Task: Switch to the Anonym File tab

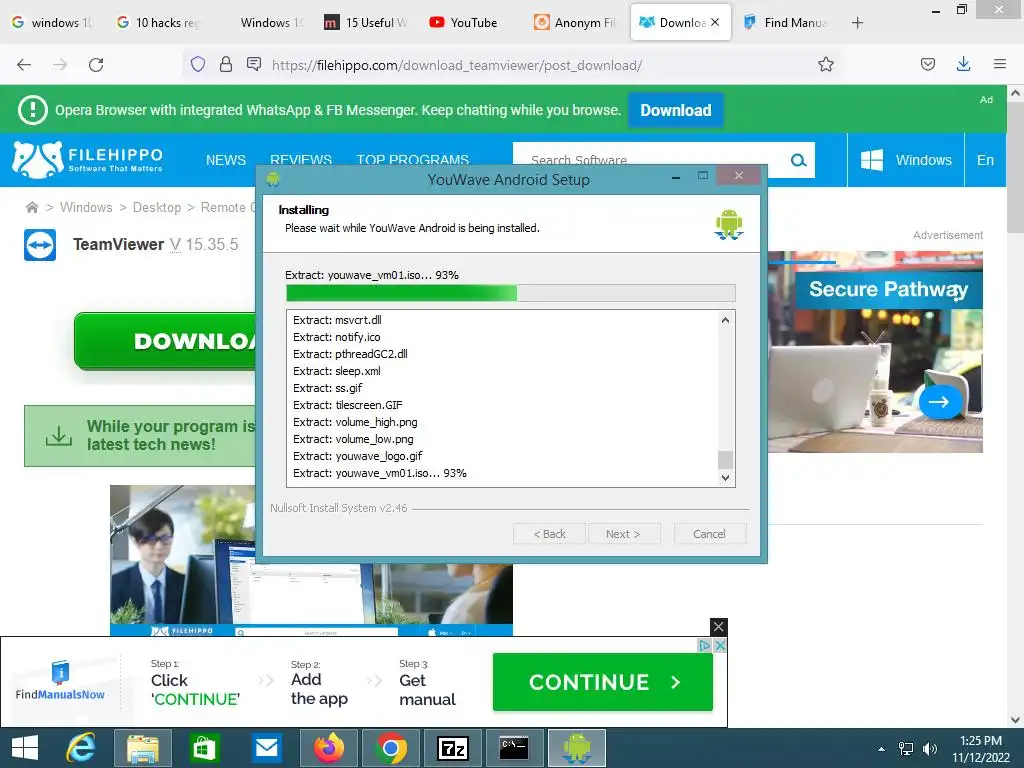Action: tap(576, 23)
